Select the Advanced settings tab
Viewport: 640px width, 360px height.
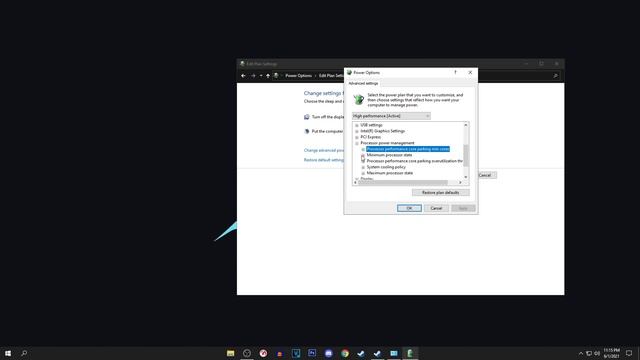click(x=363, y=83)
